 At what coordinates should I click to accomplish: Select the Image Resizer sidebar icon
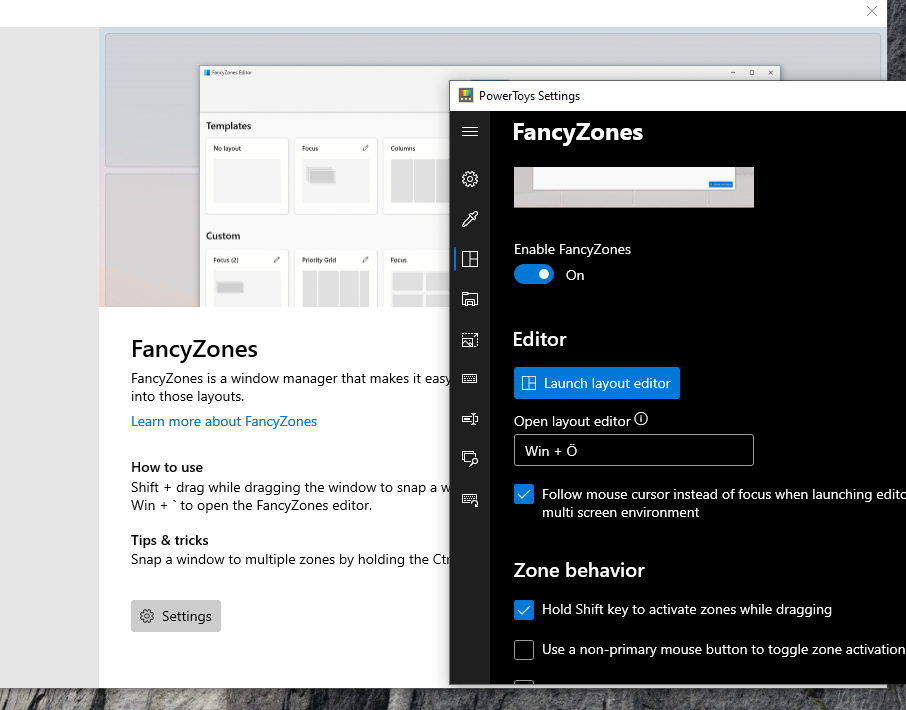pos(470,339)
